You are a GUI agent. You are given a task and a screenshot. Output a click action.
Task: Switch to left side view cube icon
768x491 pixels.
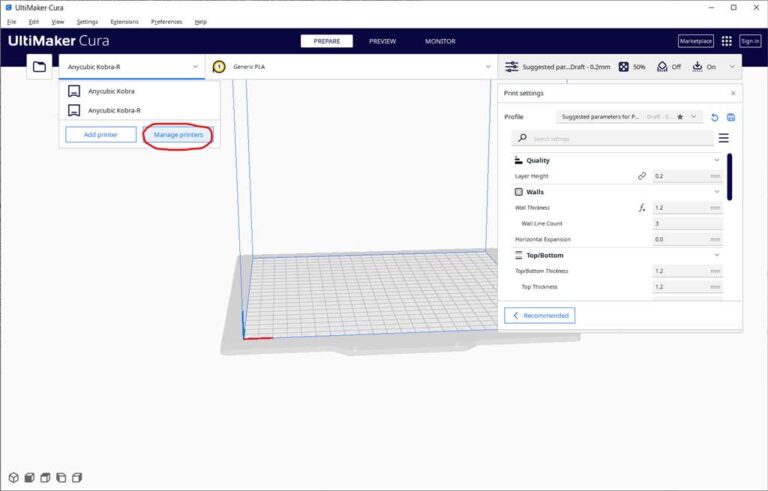tap(61, 477)
